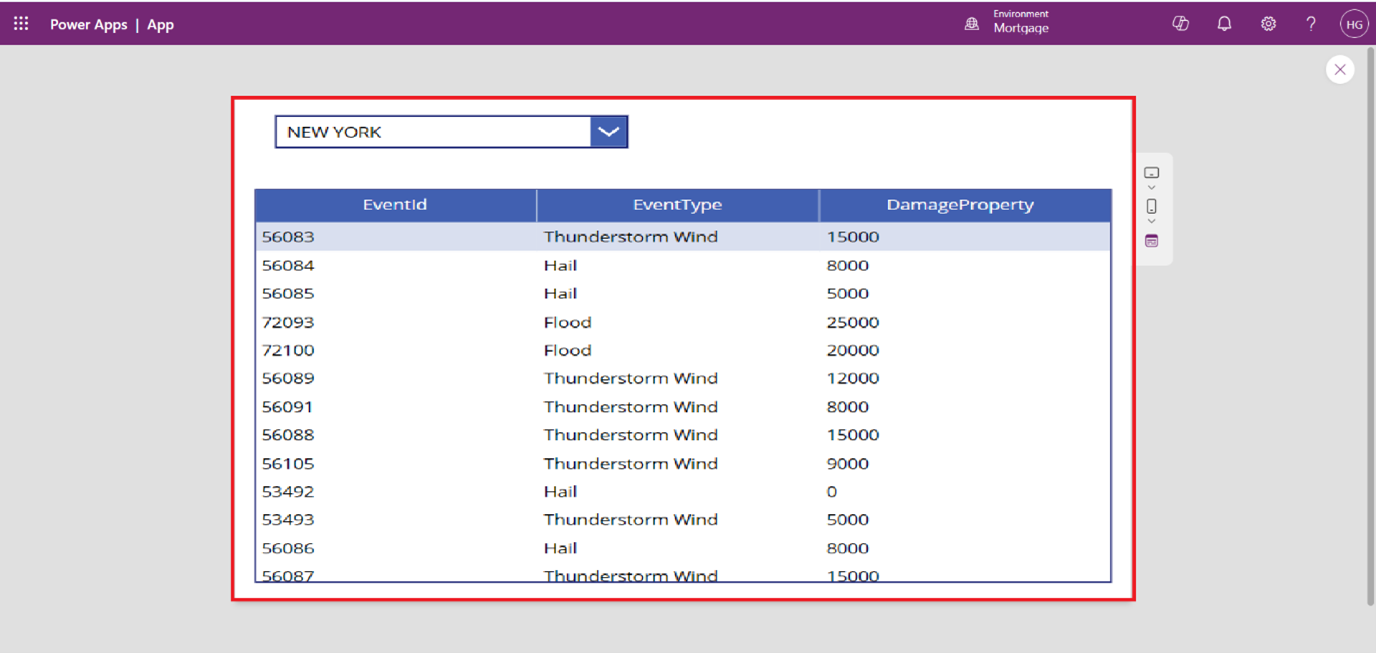Image resolution: width=1376 pixels, height=653 pixels.
Task: Open the settings gear
Action: tap(1268, 24)
